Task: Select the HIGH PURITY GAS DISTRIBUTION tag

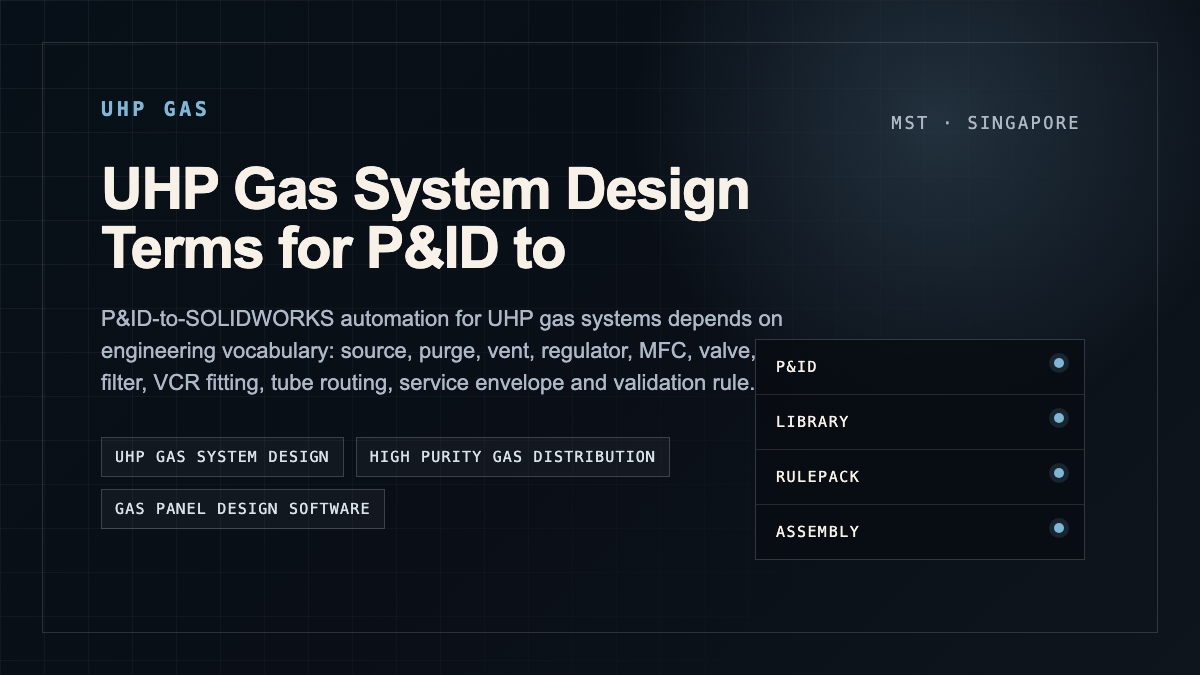Action: [512, 457]
